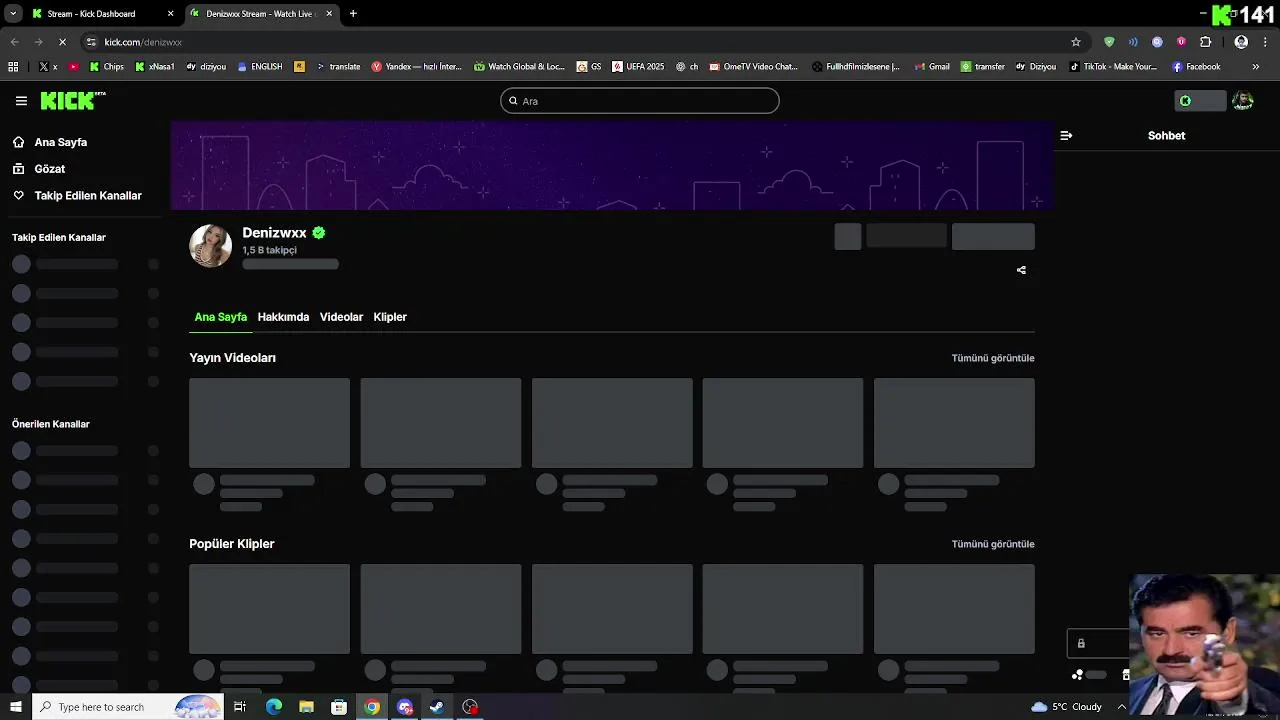The image size is (1280, 720).
Task: Open the X bookmark
Action: [48, 67]
